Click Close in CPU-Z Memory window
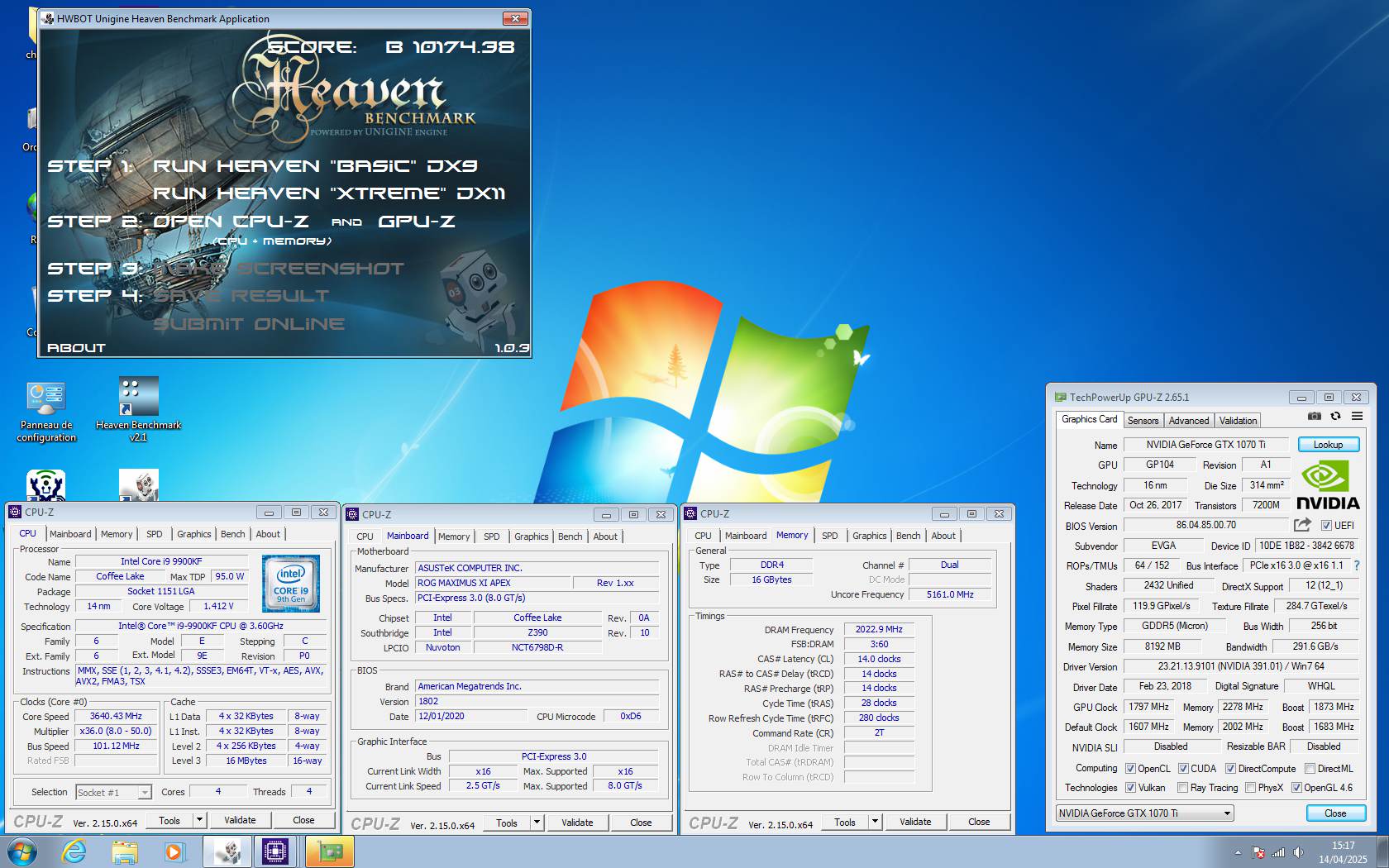This screenshot has width=1389, height=868. pyautogui.click(x=979, y=822)
